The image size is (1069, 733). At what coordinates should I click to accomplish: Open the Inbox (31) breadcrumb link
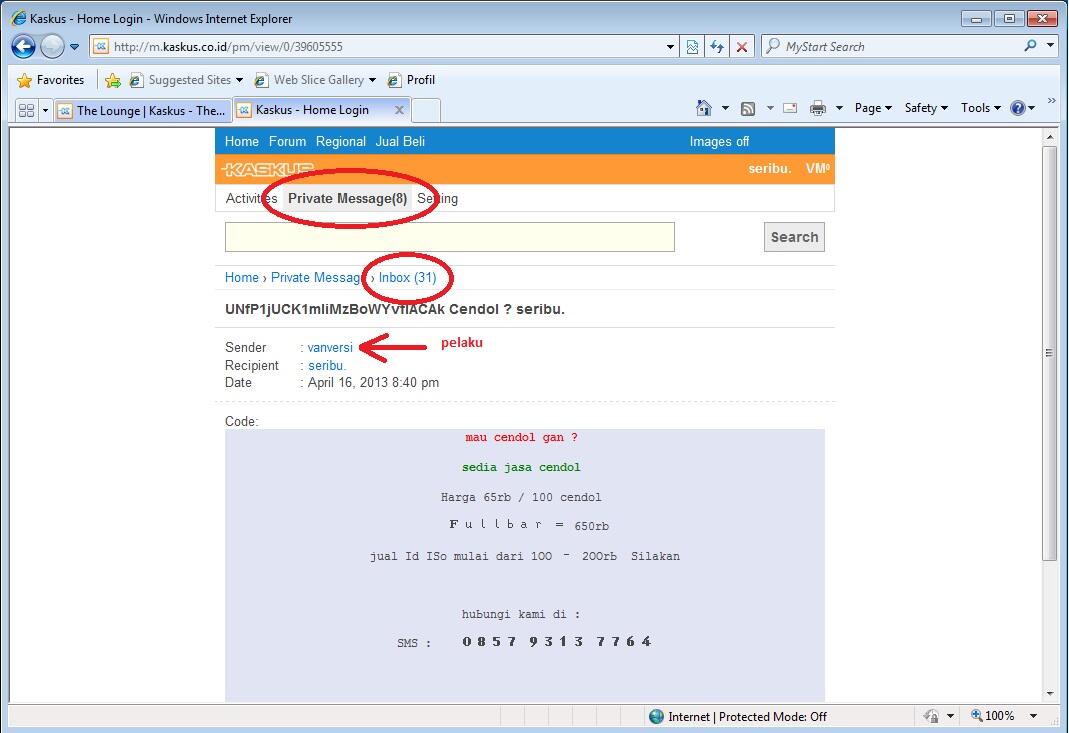[x=408, y=278]
